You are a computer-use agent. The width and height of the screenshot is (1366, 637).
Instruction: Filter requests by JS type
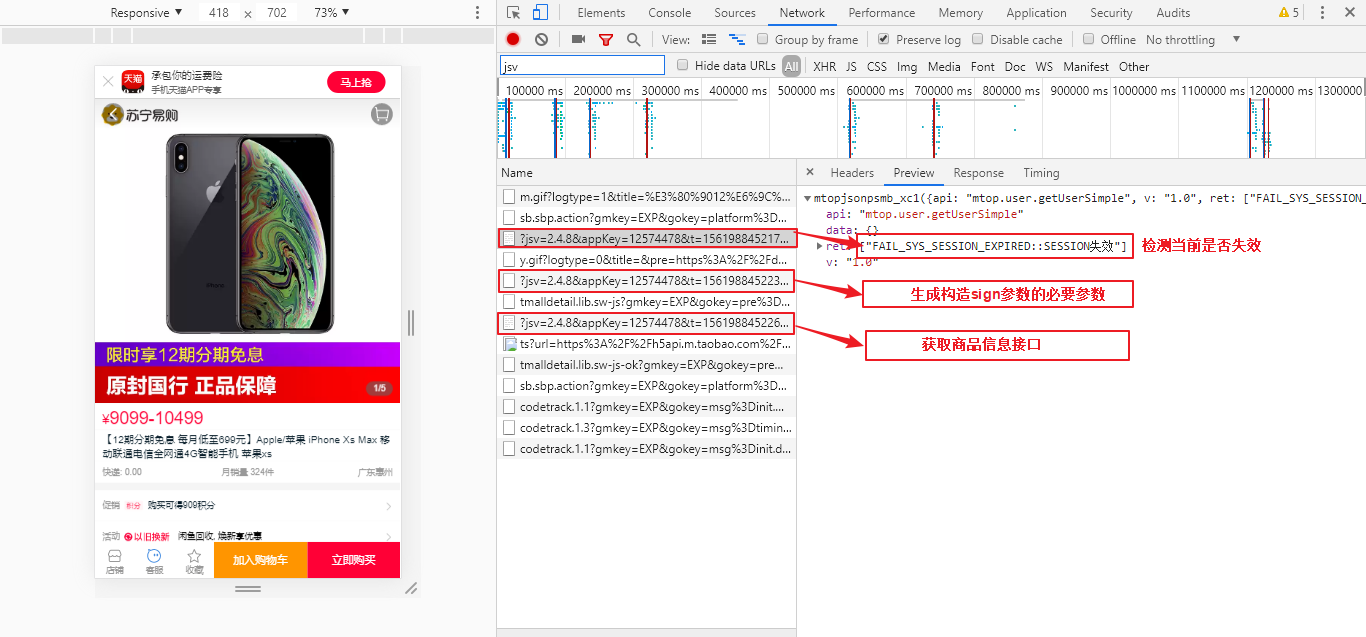[851, 67]
